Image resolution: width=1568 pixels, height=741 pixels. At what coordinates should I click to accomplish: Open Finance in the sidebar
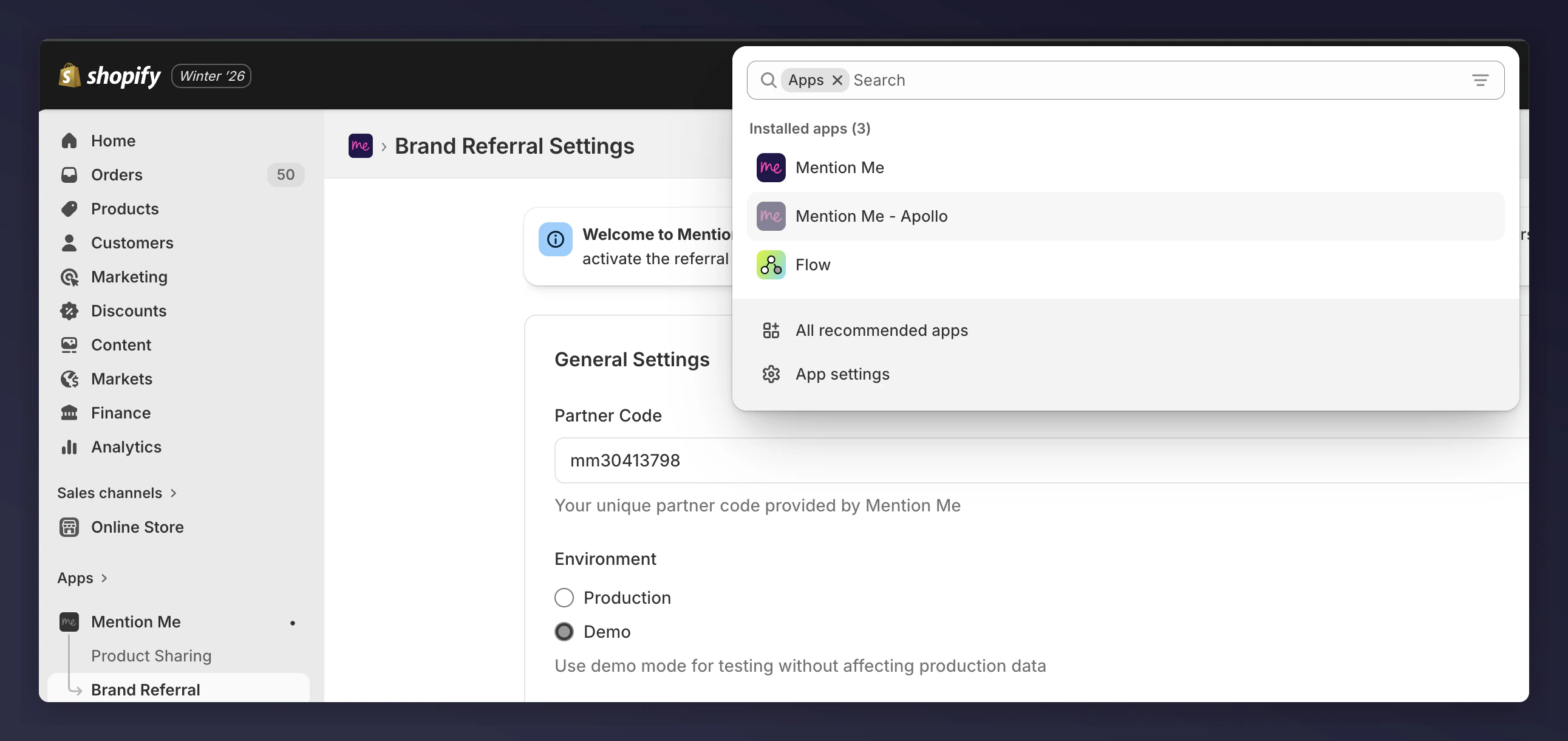(179, 413)
